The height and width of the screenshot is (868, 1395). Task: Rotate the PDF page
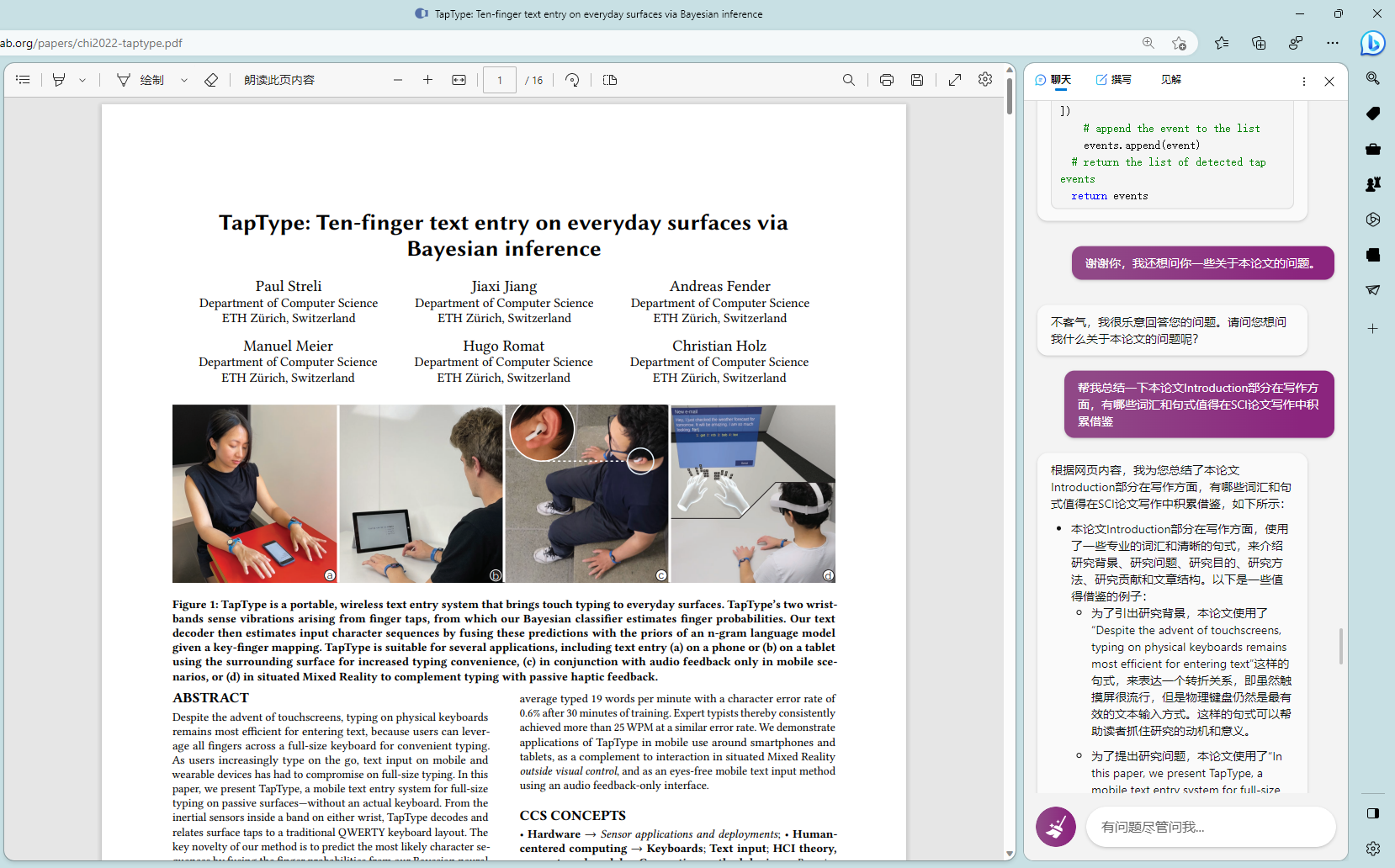click(572, 80)
